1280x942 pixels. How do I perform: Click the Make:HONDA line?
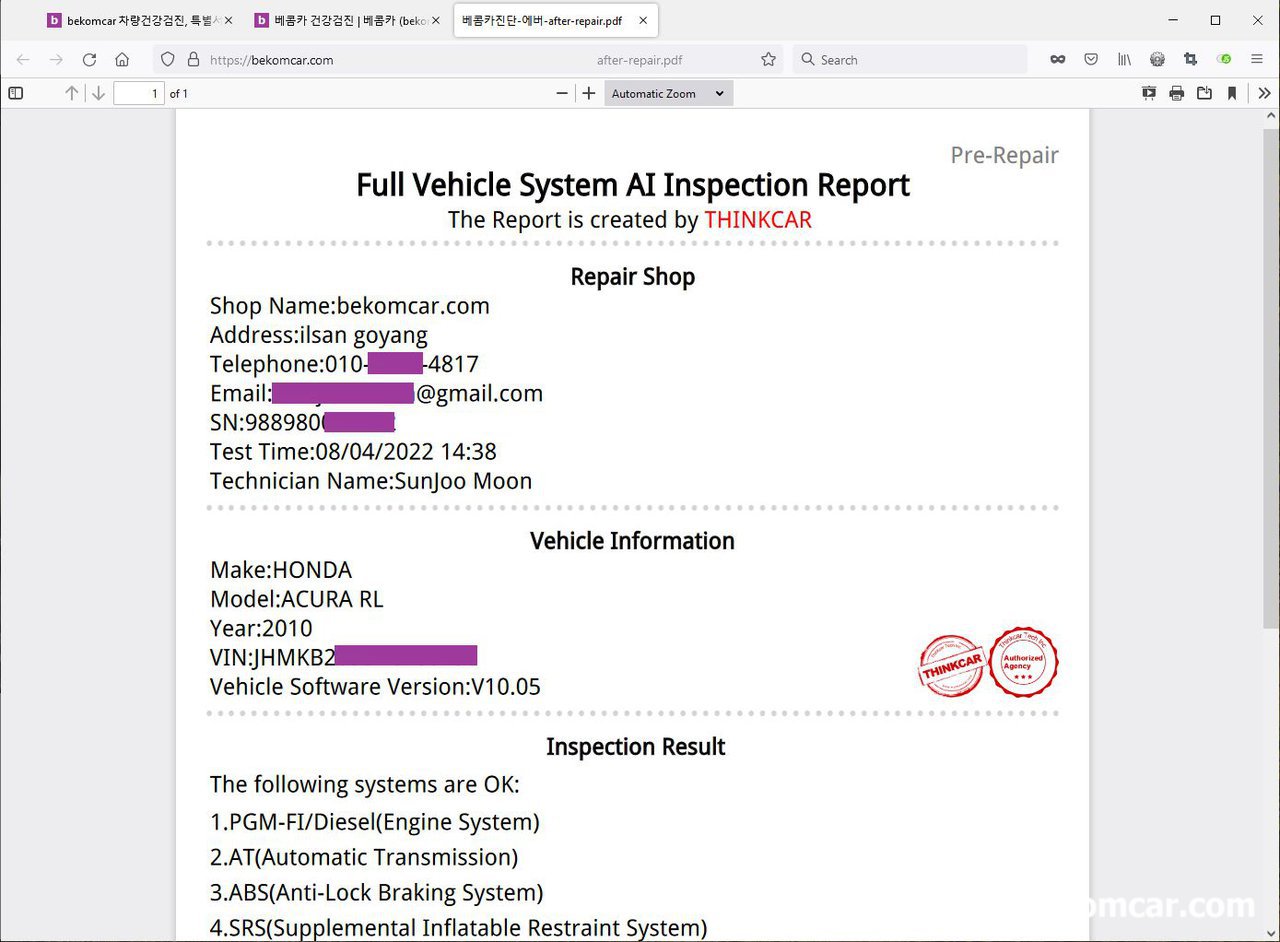[x=281, y=570]
